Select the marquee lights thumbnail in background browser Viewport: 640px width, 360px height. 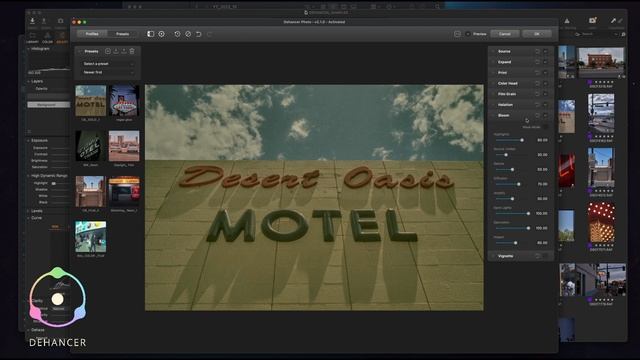point(601,223)
